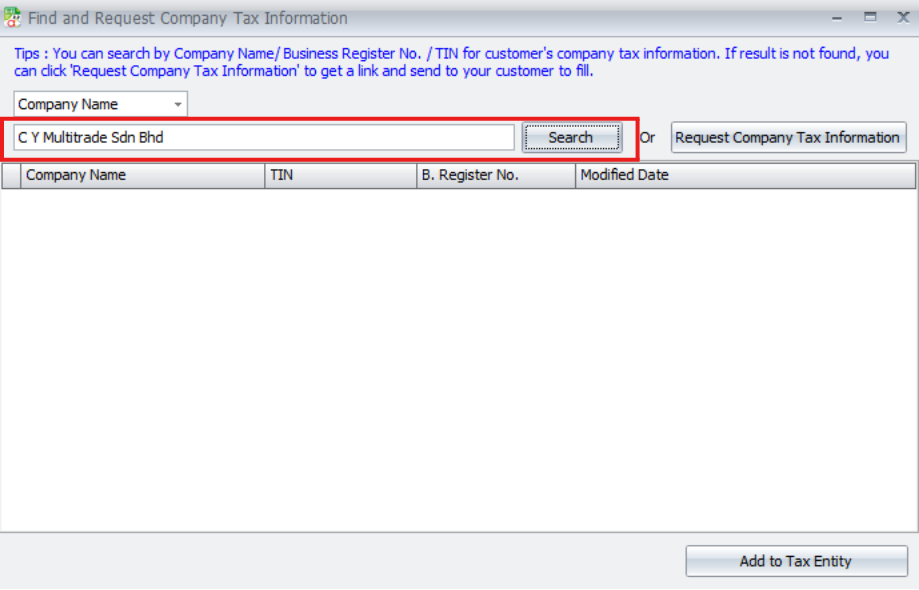Click the app icon in title bar
The image size is (919, 590).
pos(13,17)
